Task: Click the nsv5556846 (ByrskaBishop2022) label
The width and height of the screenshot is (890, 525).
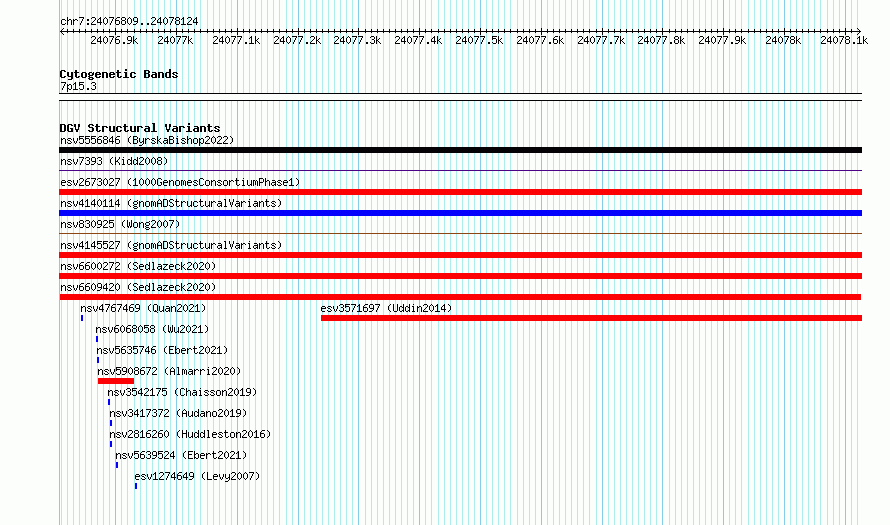Action: point(147,140)
